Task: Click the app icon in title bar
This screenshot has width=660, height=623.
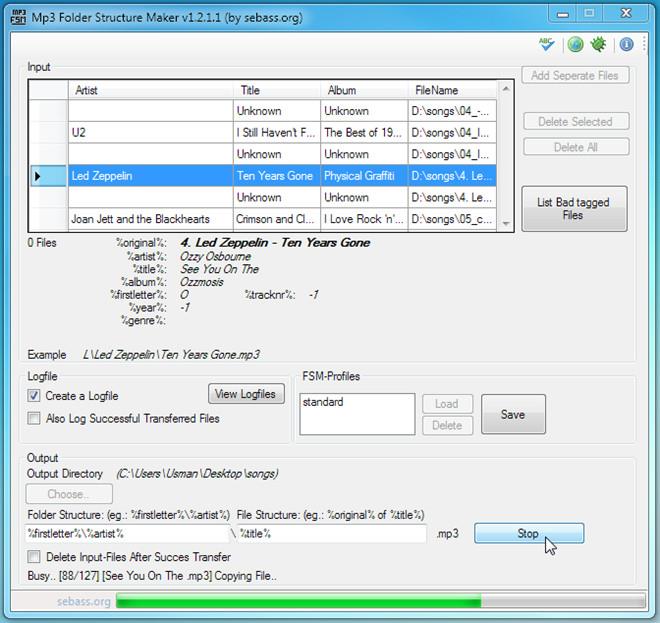Action: (18, 13)
